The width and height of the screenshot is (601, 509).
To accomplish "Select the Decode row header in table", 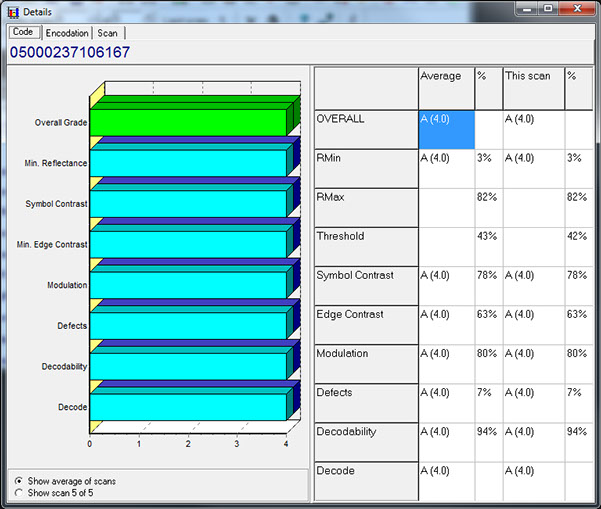I will pyautogui.click(x=366, y=481).
